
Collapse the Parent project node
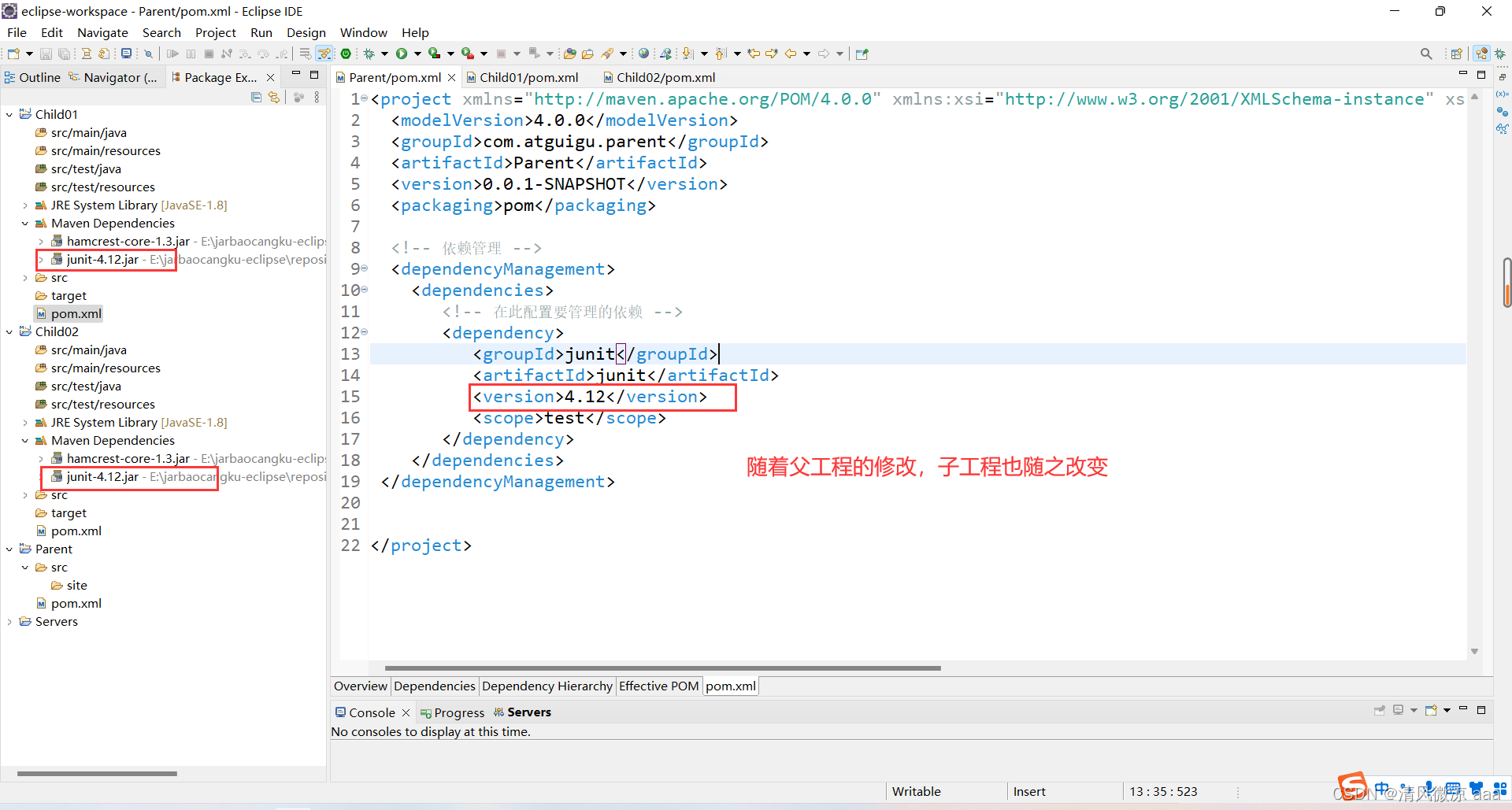pos(9,549)
